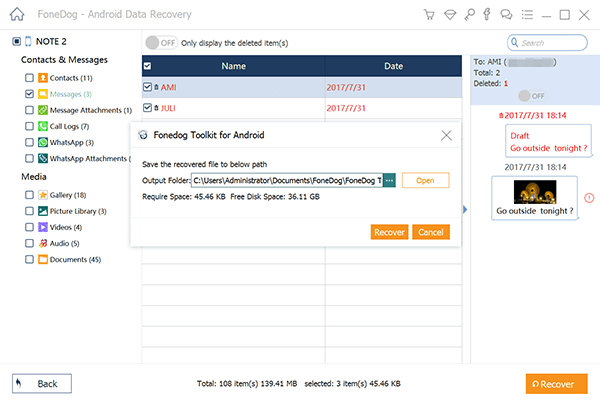Image resolution: width=600 pixels, height=402 pixels.
Task: Go to the Home screen icon
Action: [x=17, y=15]
